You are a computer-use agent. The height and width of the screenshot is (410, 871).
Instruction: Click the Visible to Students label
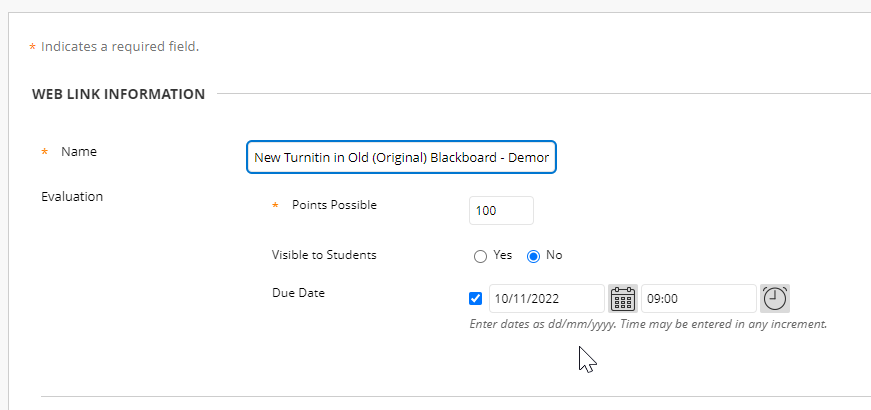click(324, 255)
